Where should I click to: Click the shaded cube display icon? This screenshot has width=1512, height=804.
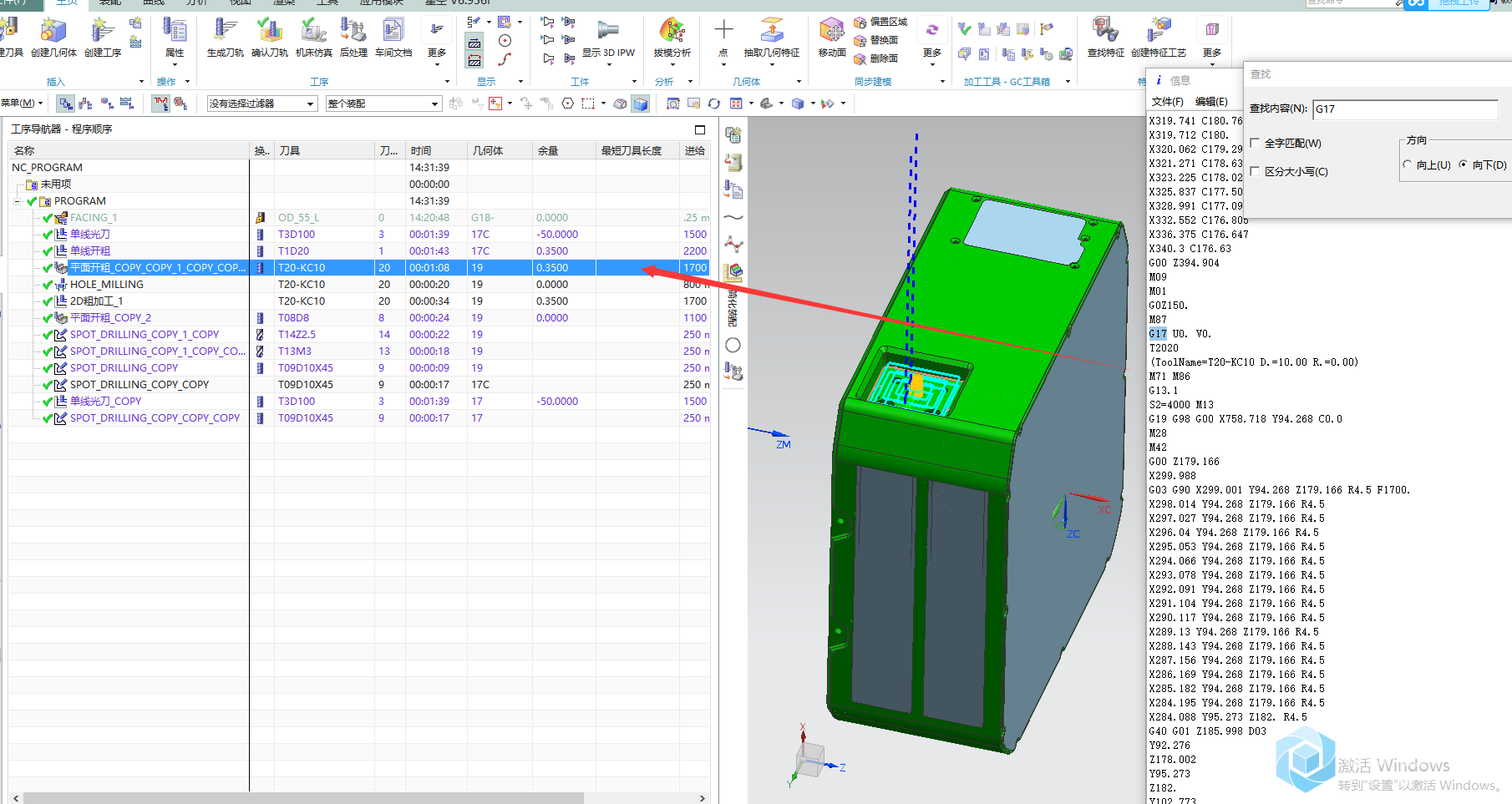click(641, 104)
